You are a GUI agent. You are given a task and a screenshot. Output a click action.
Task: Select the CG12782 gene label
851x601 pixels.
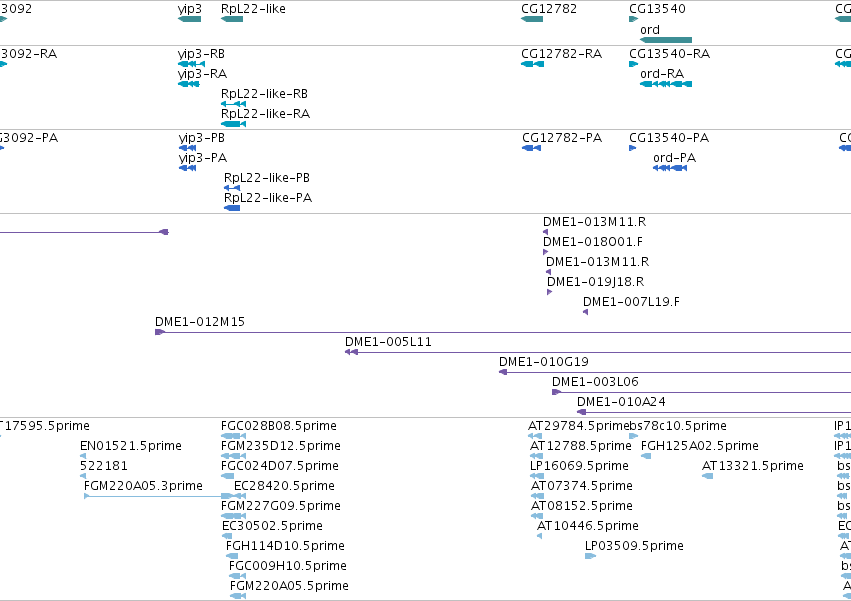tap(549, 9)
